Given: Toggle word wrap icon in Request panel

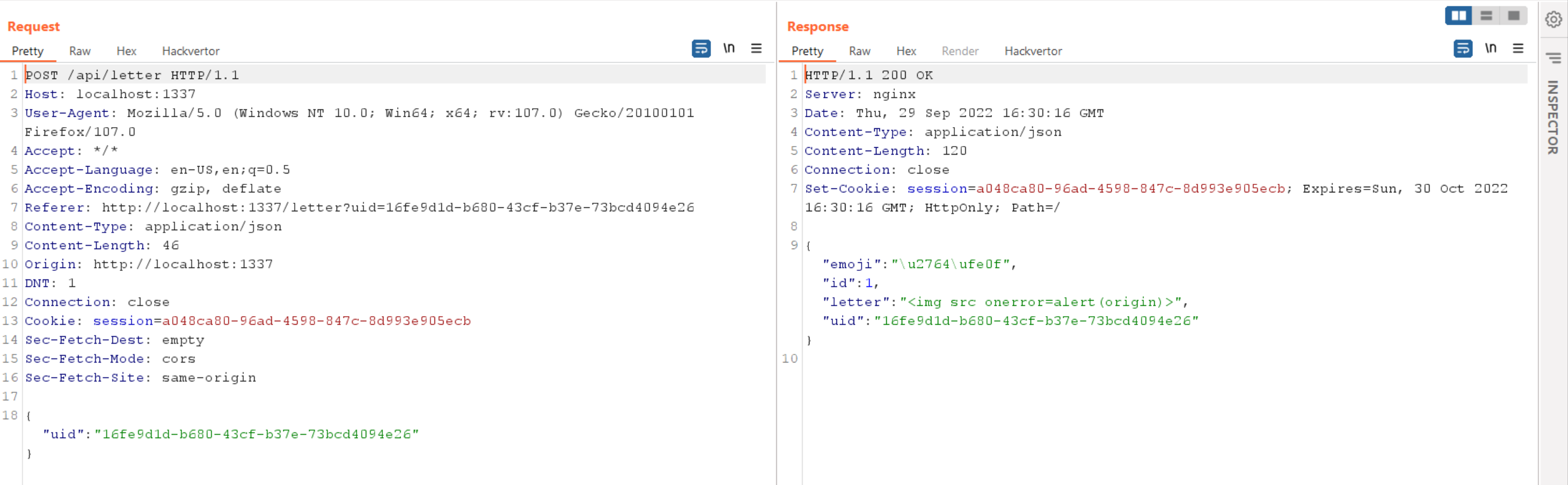Looking at the screenshot, I should tap(701, 48).
